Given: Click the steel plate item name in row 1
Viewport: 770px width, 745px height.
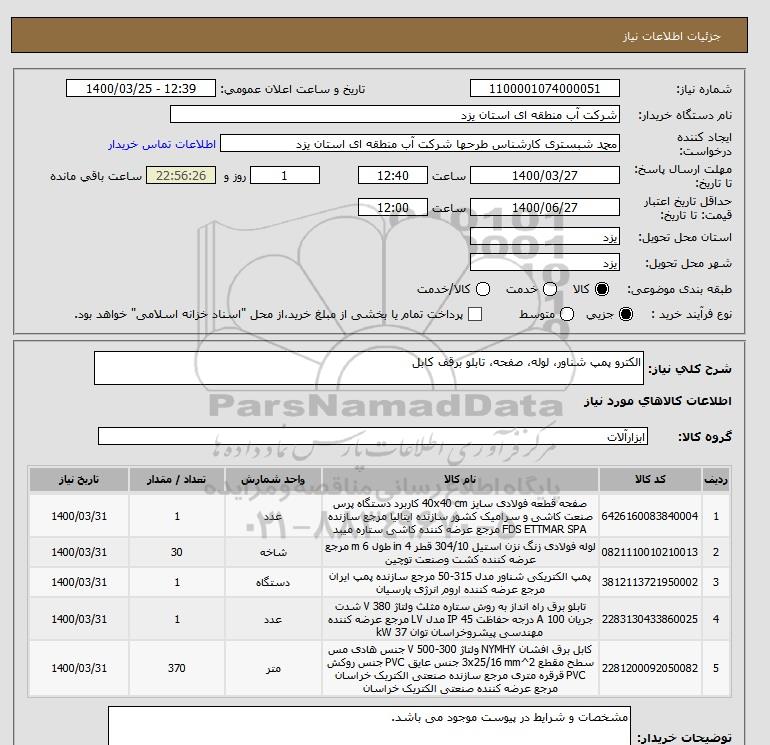Looking at the screenshot, I should [x=460, y=517].
